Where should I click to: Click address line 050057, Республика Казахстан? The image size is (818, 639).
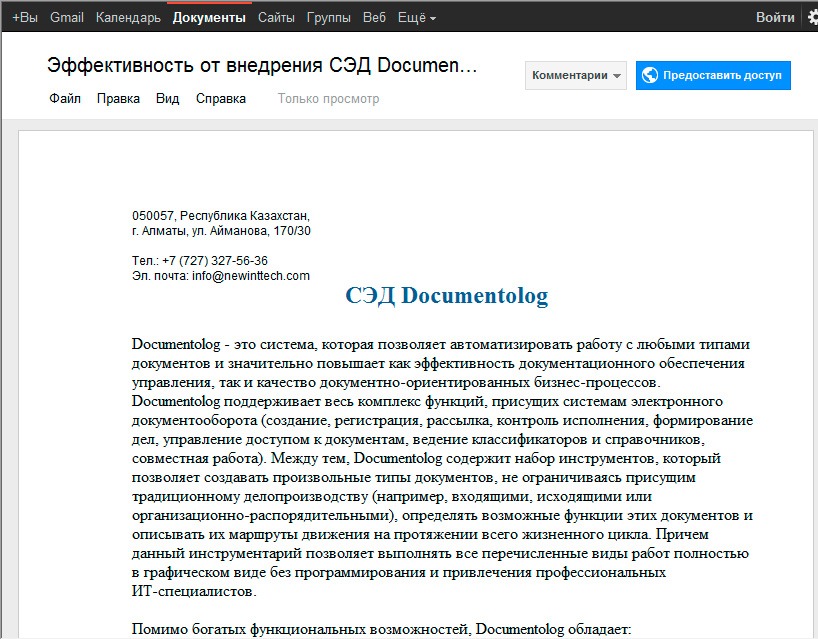click(221, 215)
